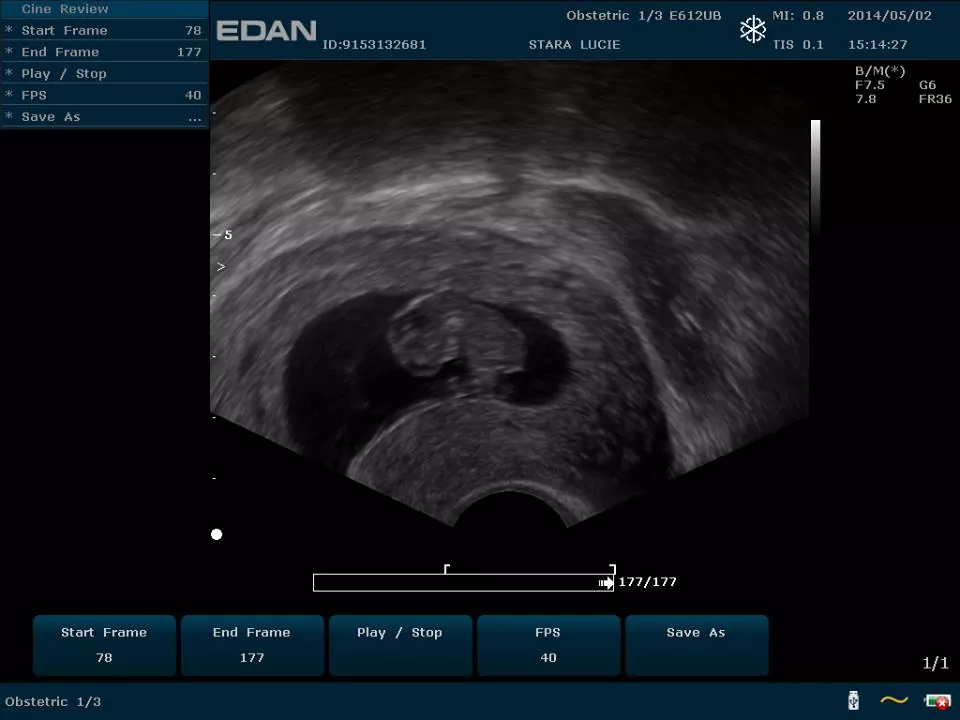Click the arrow at cine progress bar end
Screen dimensions: 960x720
coord(606,582)
